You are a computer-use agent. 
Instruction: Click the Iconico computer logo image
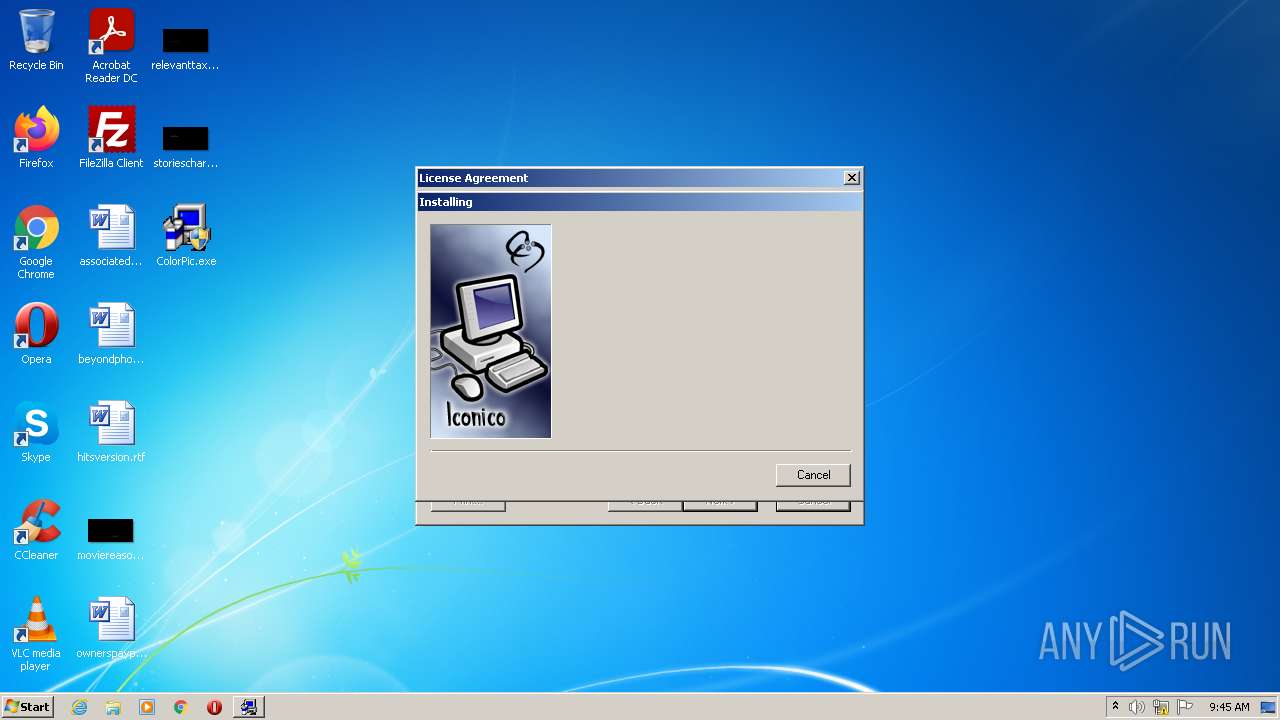(x=491, y=331)
